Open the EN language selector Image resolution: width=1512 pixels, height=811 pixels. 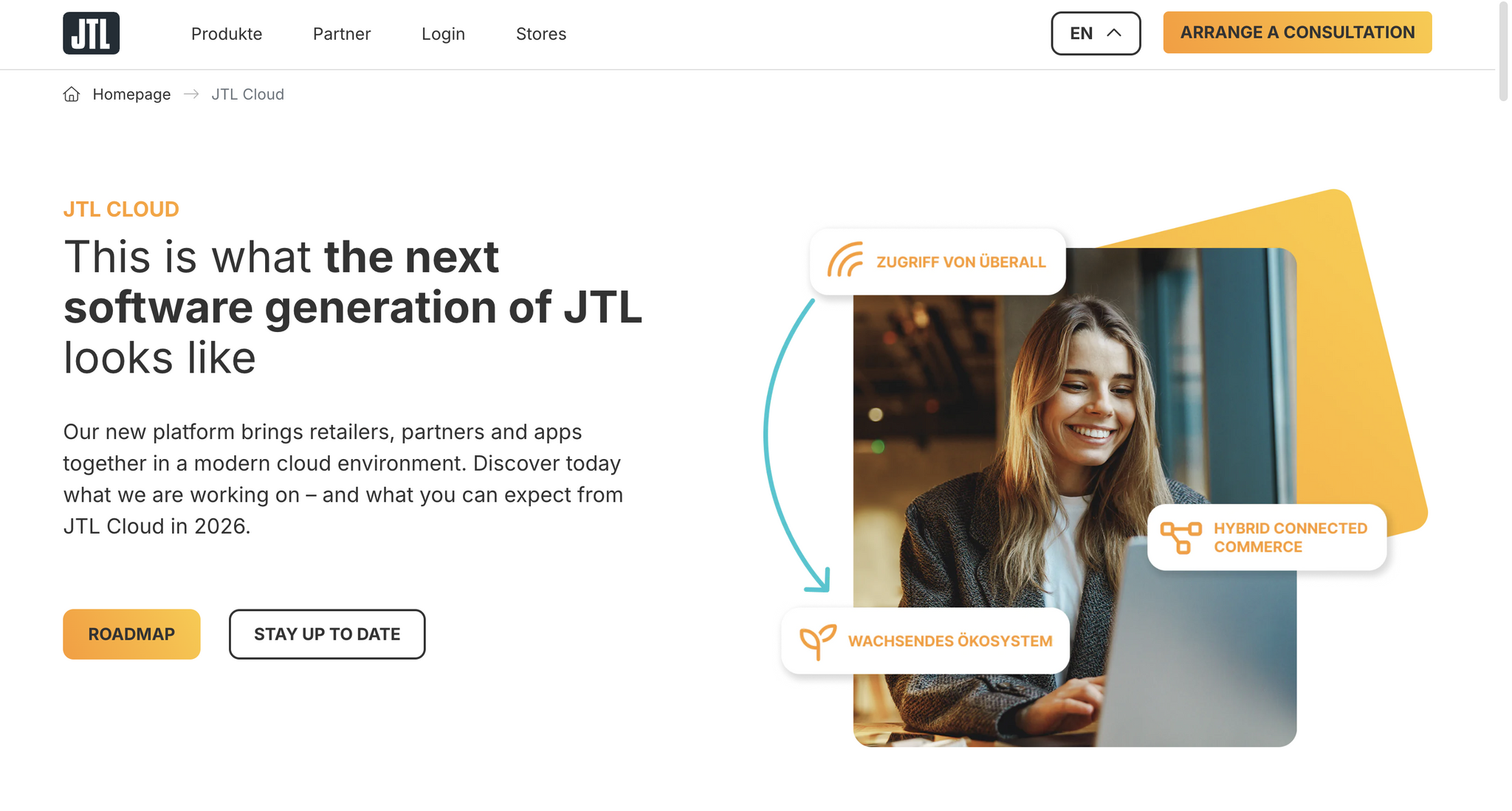tap(1096, 33)
